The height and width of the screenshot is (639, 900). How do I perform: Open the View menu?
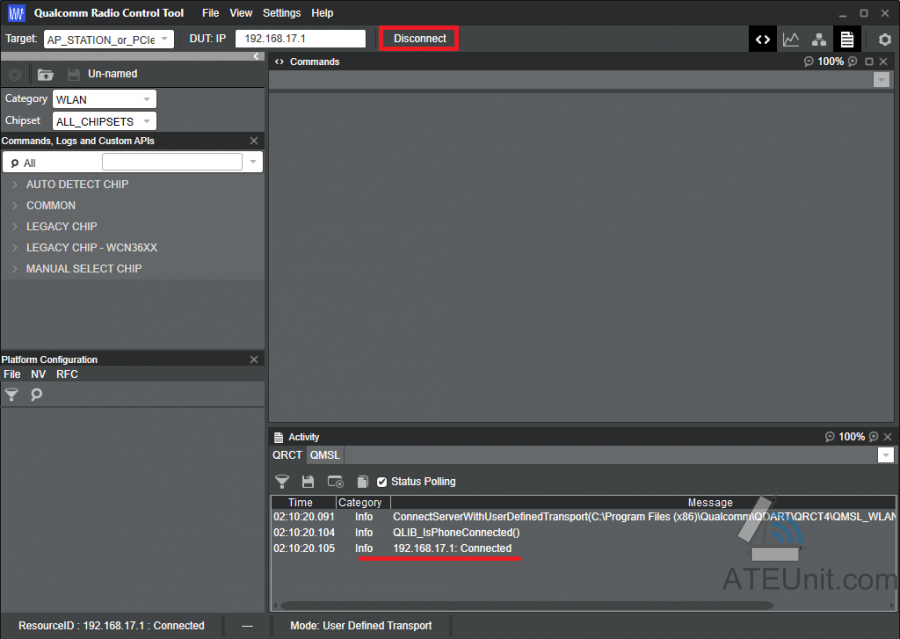(241, 13)
